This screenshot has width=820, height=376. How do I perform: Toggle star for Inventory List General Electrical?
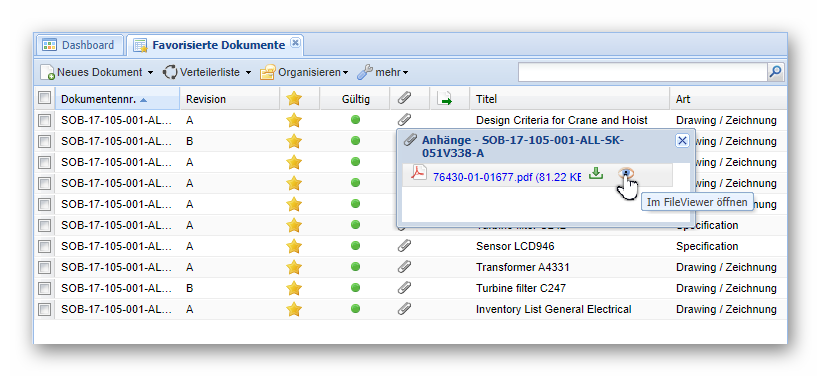(x=294, y=309)
